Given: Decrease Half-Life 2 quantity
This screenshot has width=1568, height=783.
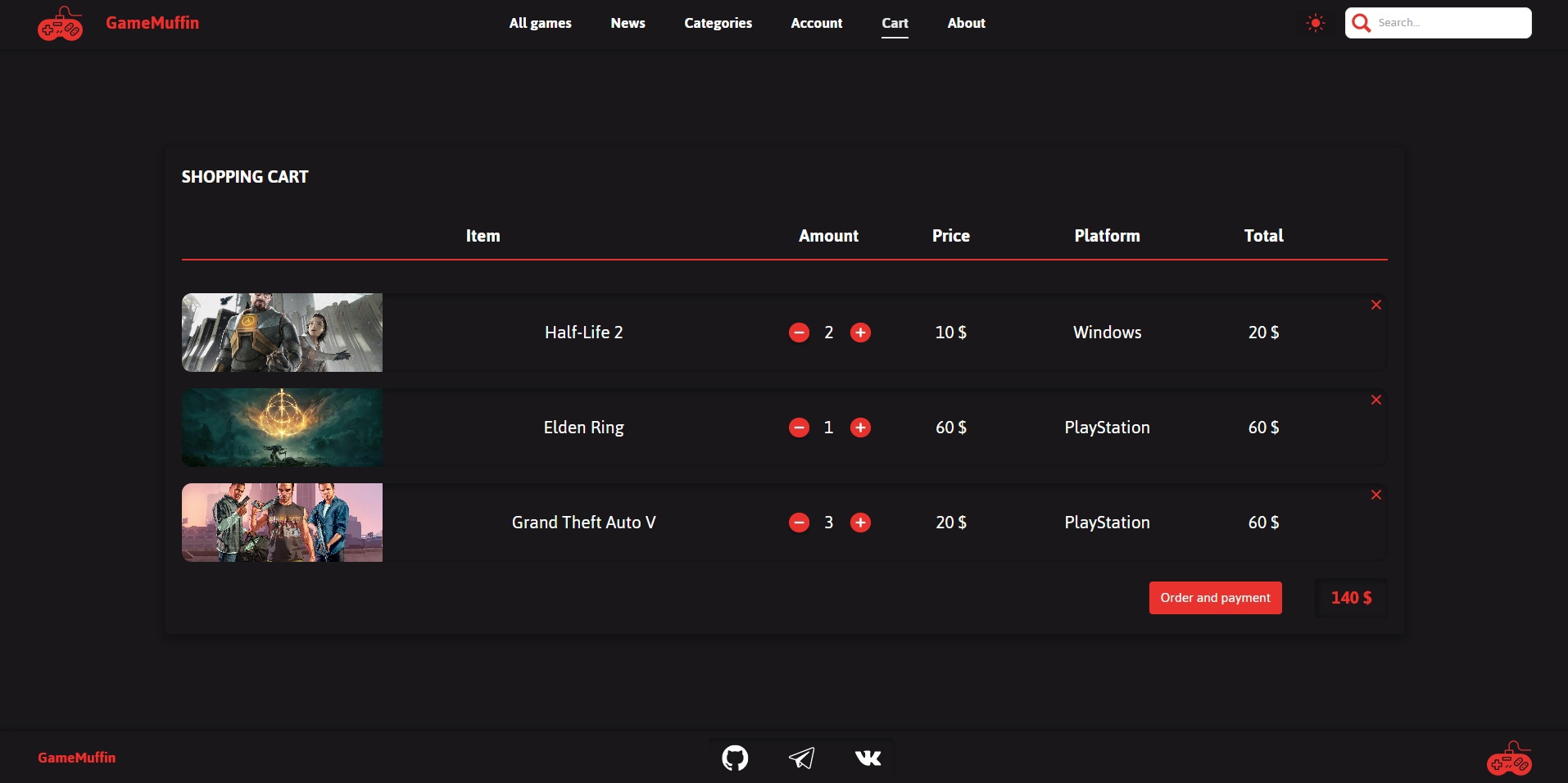Looking at the screenshot, I should point(800,333).
